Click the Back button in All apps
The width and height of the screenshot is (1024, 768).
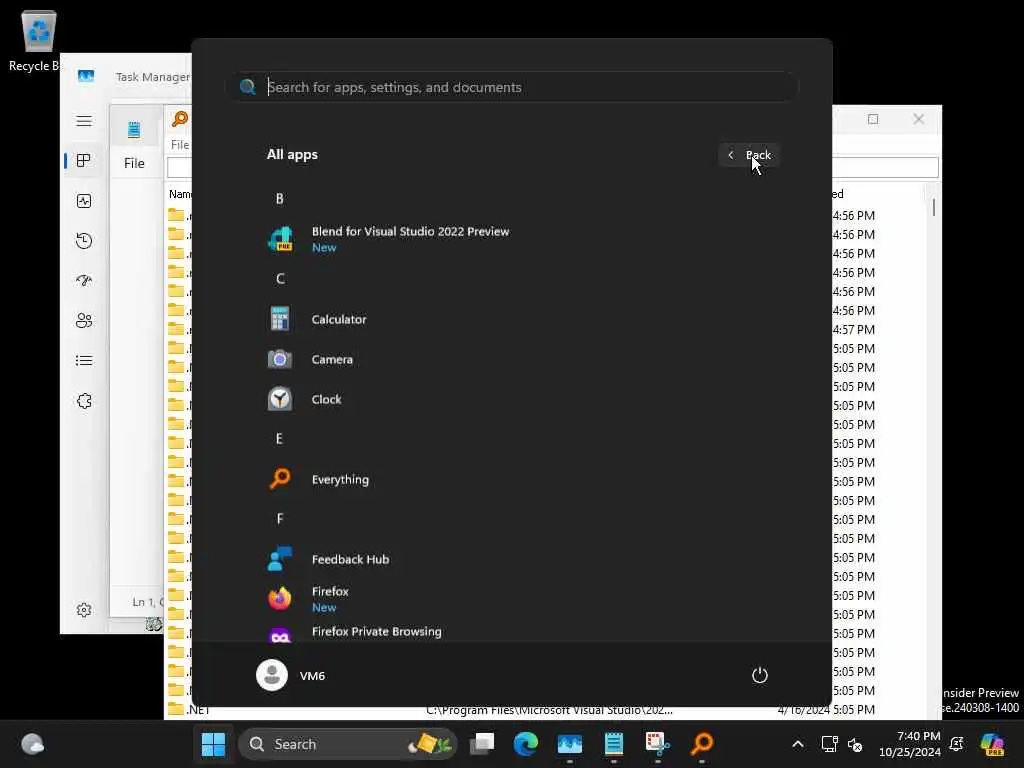point(749,155)
